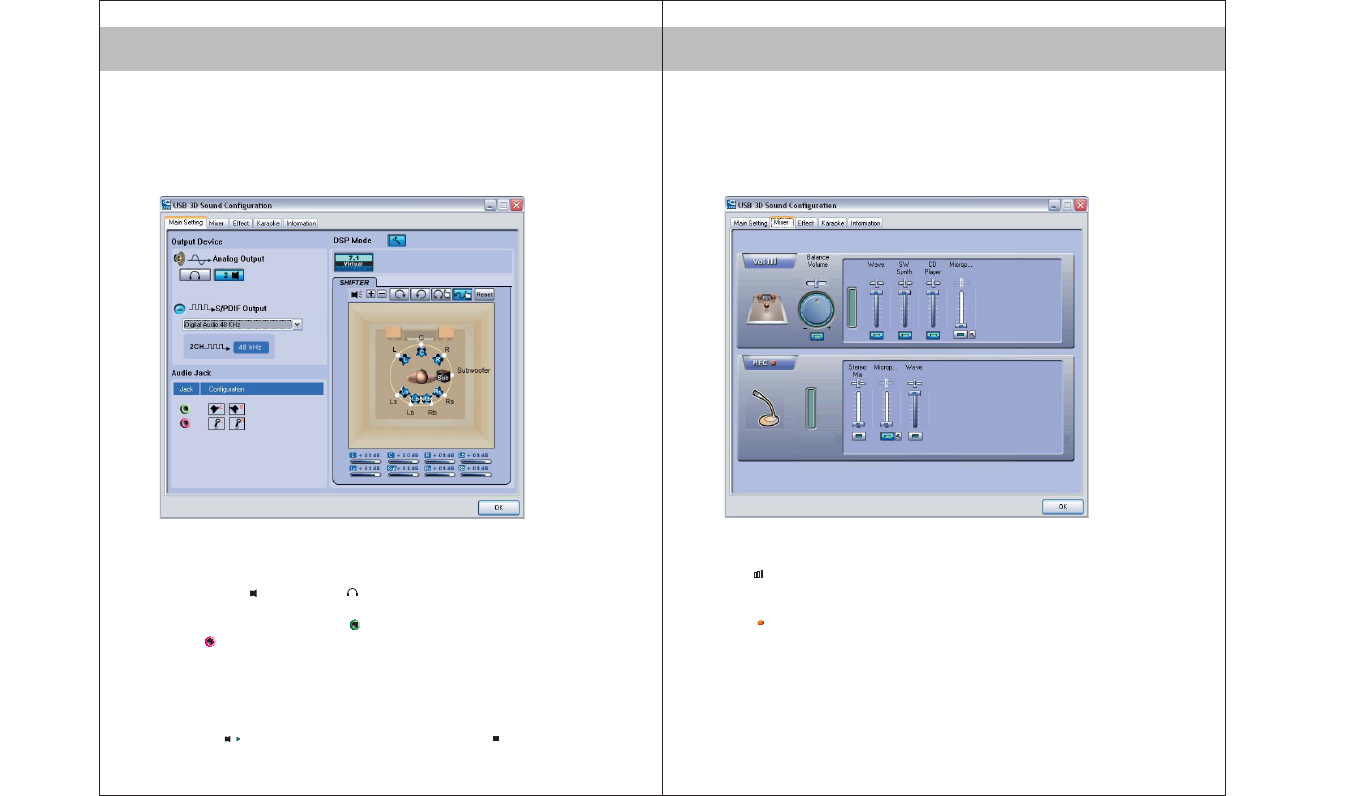Toggle mute under SW Synth slider
The image size is (1346, 796).
905,335
